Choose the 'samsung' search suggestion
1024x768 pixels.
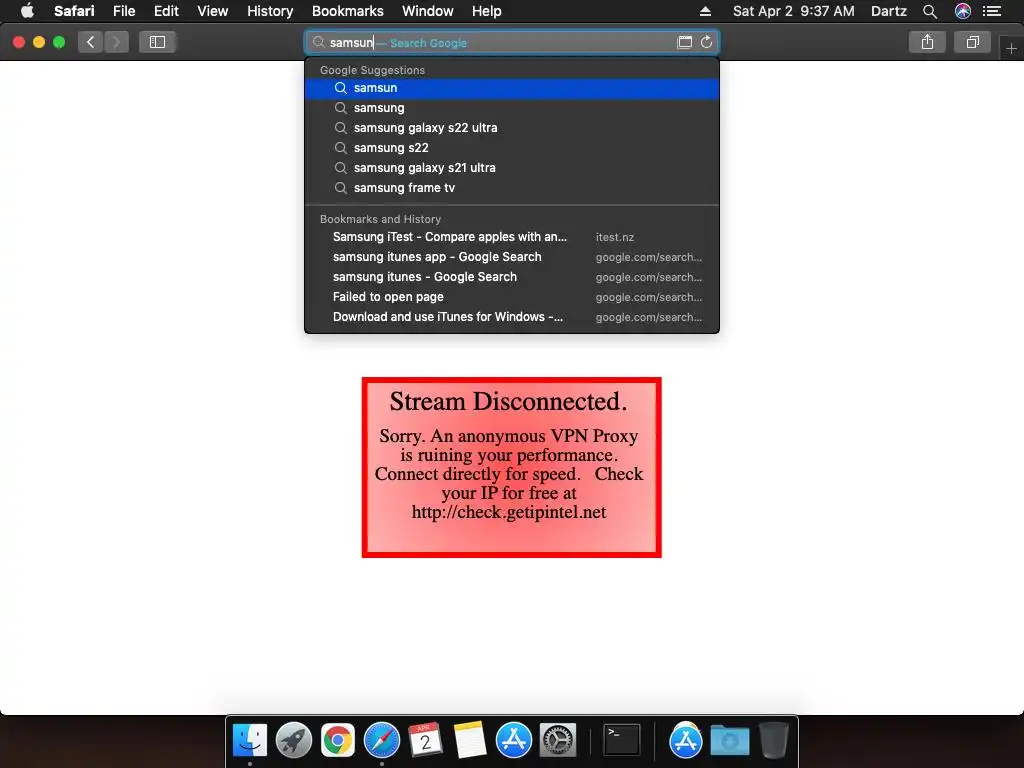[x=512, y=108]
